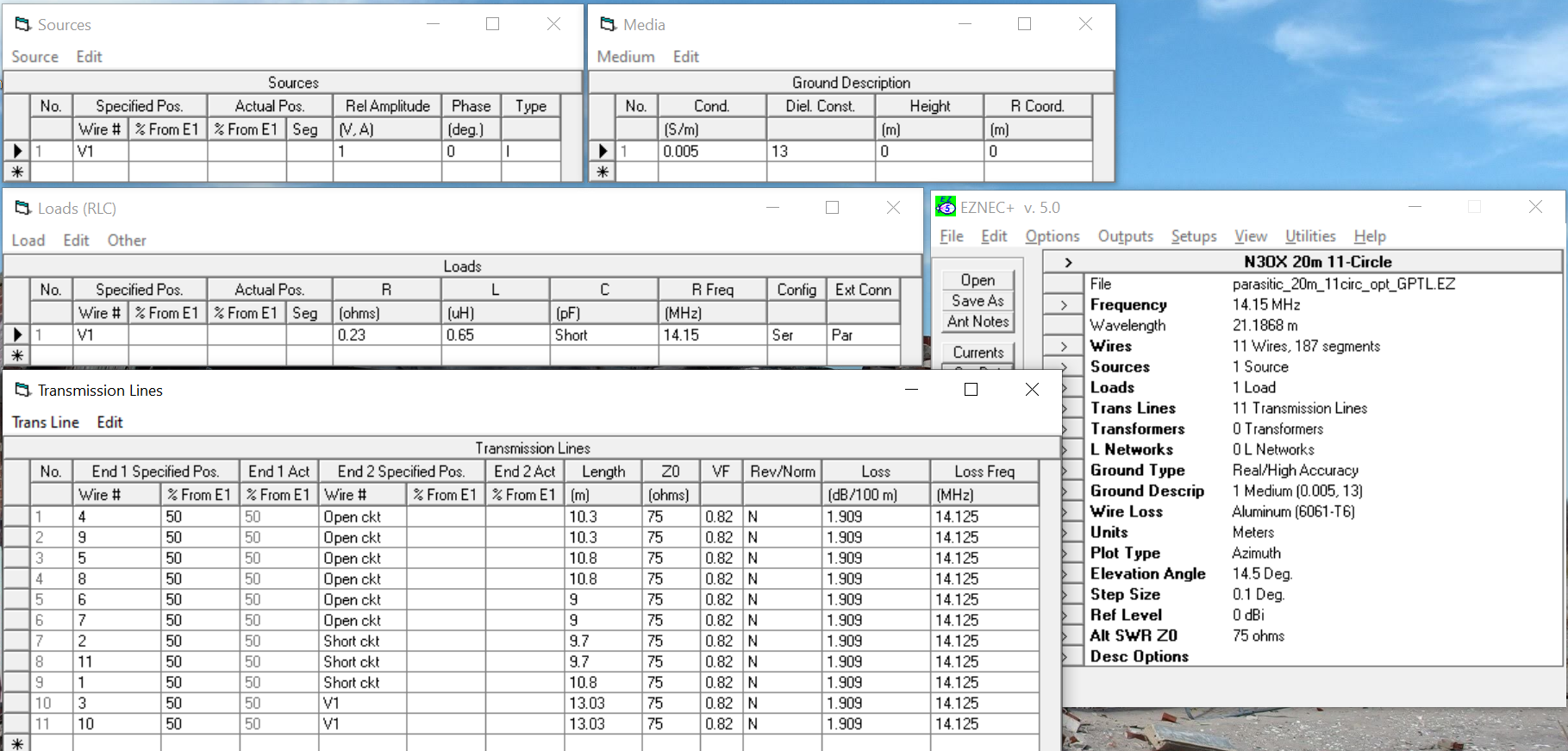Select row 7 header in Transmission Lines
The width and height of the screenshot is (1568, 751).
coord(17,641)
